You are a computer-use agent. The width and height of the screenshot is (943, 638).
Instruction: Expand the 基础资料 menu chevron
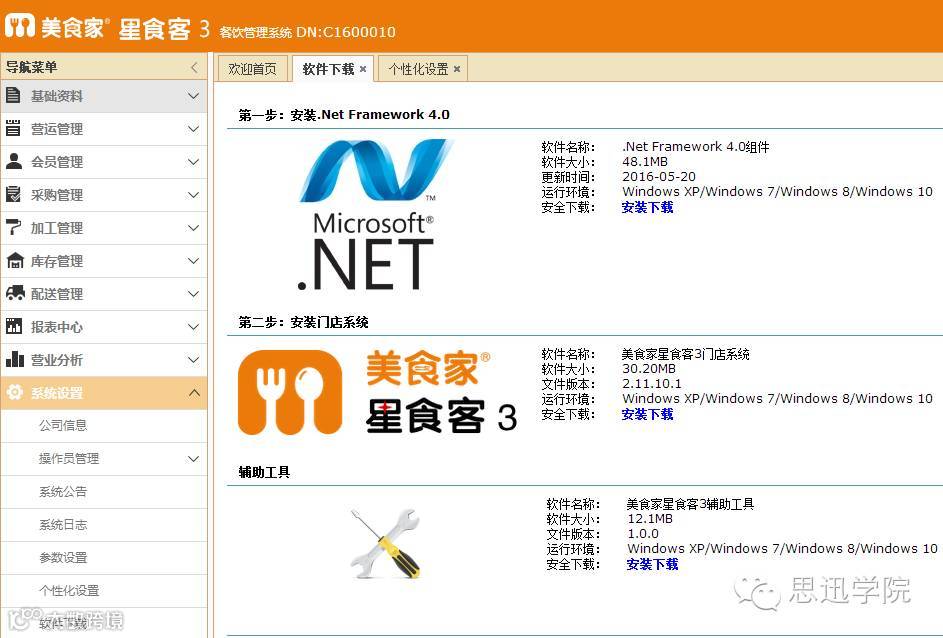point(193,96)
